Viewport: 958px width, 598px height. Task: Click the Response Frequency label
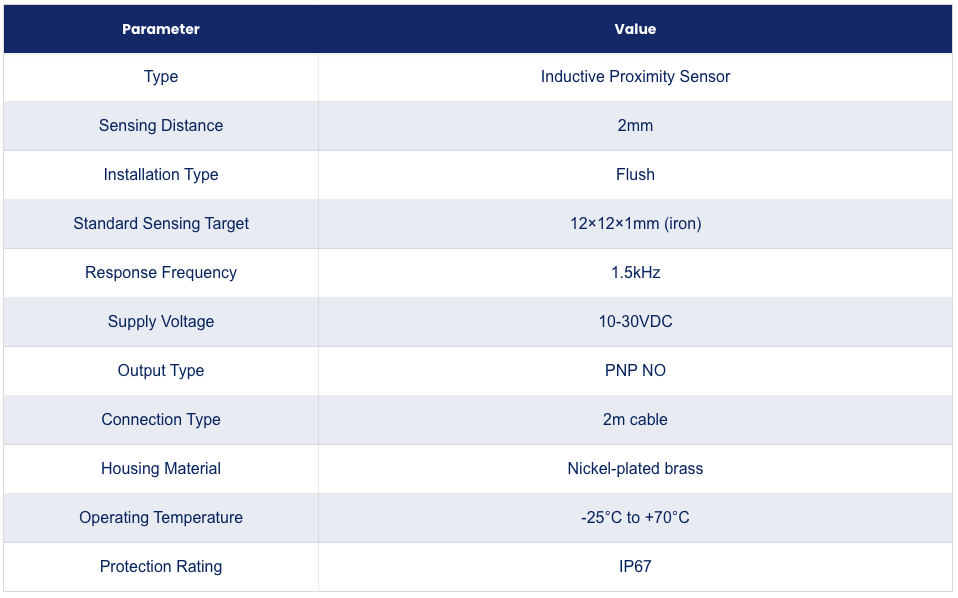tap(161, 272)
